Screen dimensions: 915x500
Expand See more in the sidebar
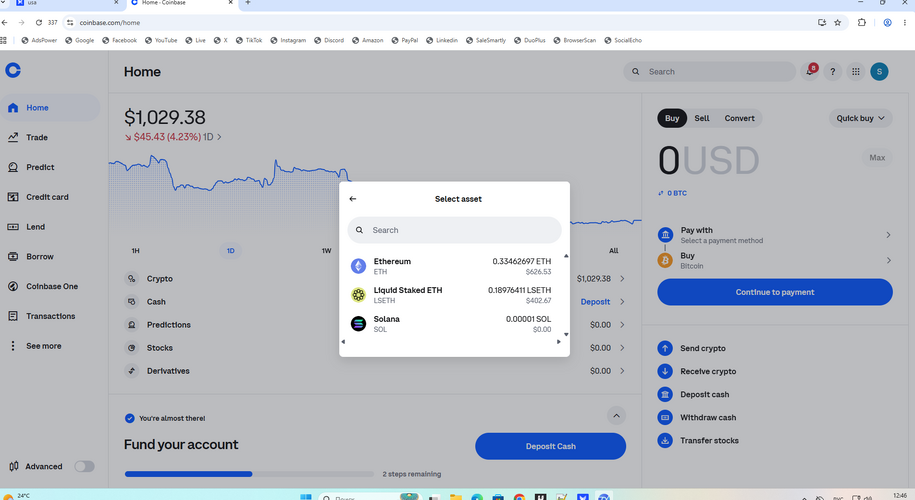tap(50, 346)
